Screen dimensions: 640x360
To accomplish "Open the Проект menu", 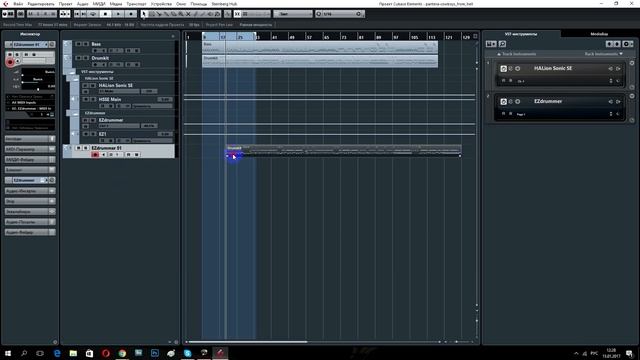I will (x=65, y=4).
